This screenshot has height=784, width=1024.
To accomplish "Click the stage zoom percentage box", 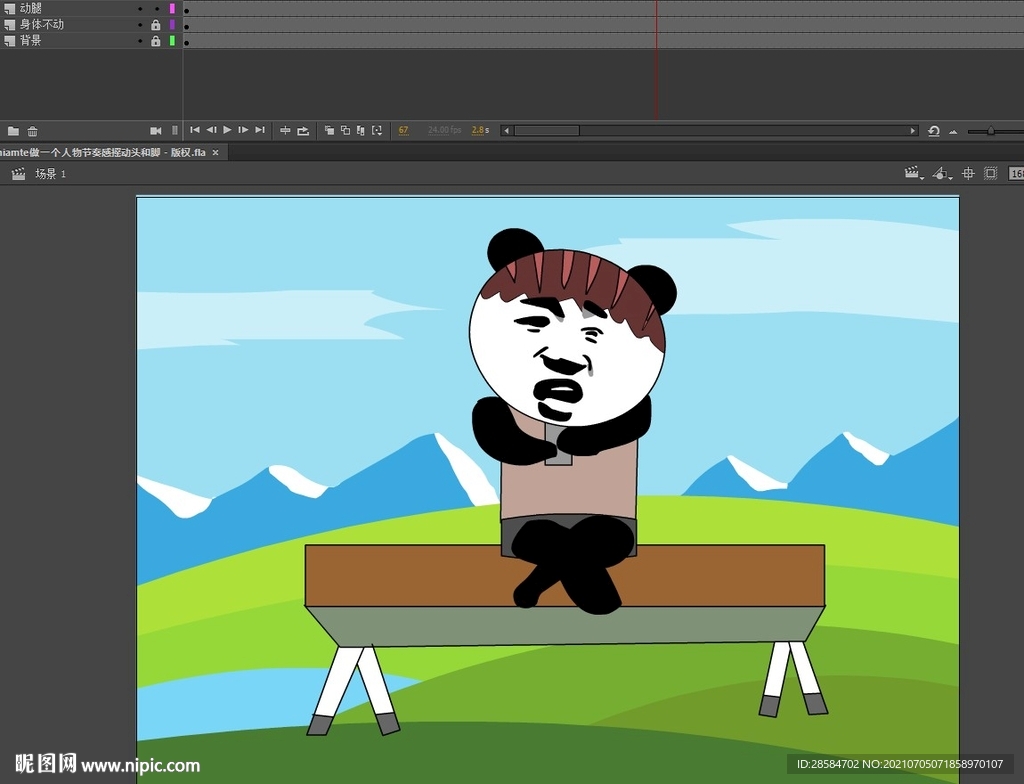I will click(1016, 173).
